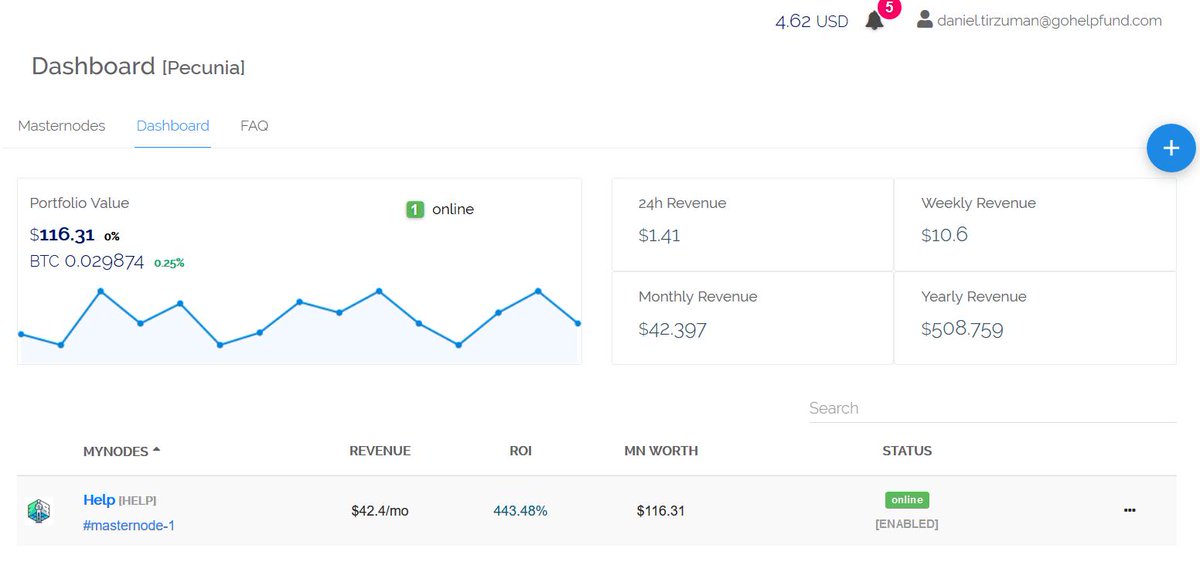Click the Help coin logo icon
This screenshot has width=1200, height=562.
(39, 511)
